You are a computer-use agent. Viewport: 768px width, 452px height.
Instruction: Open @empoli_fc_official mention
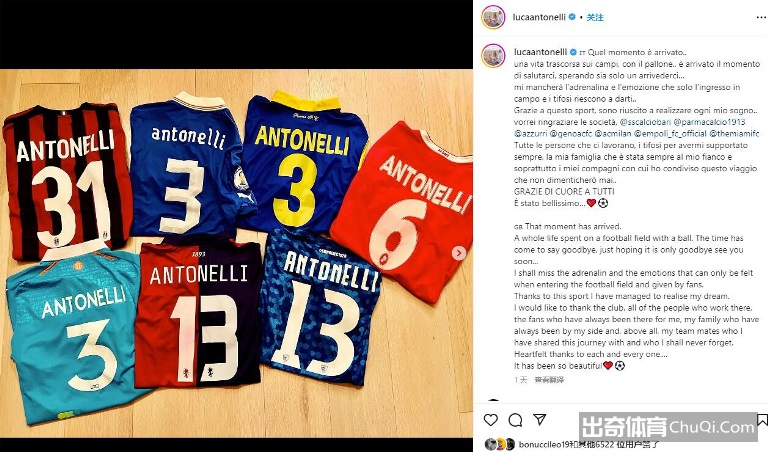tap(670, 133)
